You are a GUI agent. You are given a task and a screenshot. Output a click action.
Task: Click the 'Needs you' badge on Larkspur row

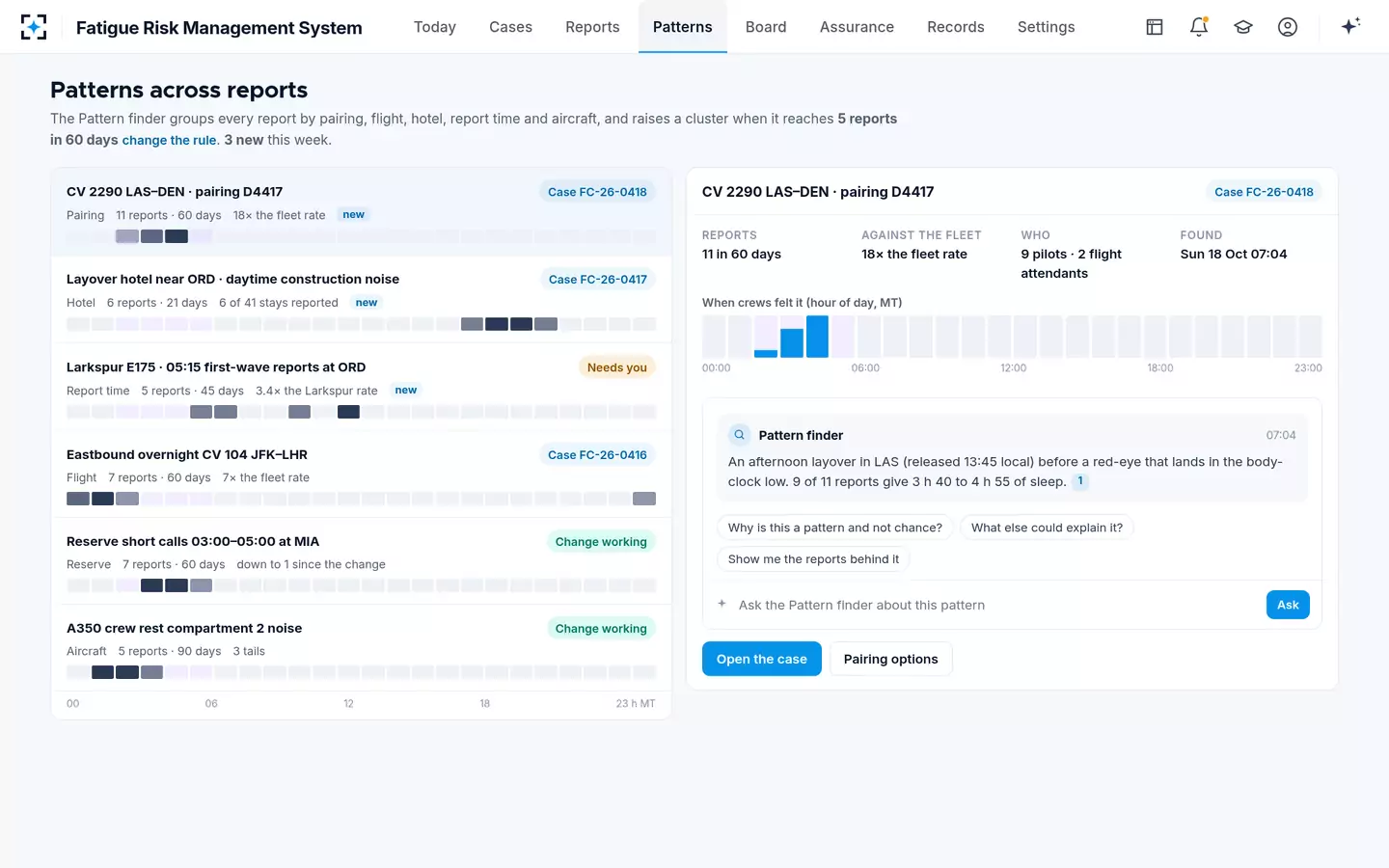[x=617, y=366]
